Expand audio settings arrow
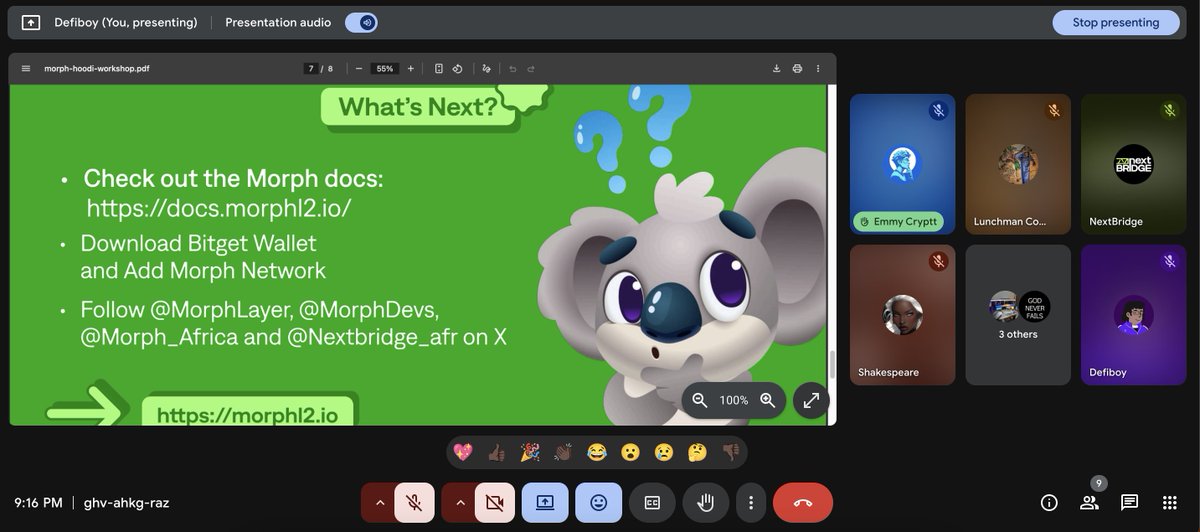1200x532 pixels. point(379,503)
